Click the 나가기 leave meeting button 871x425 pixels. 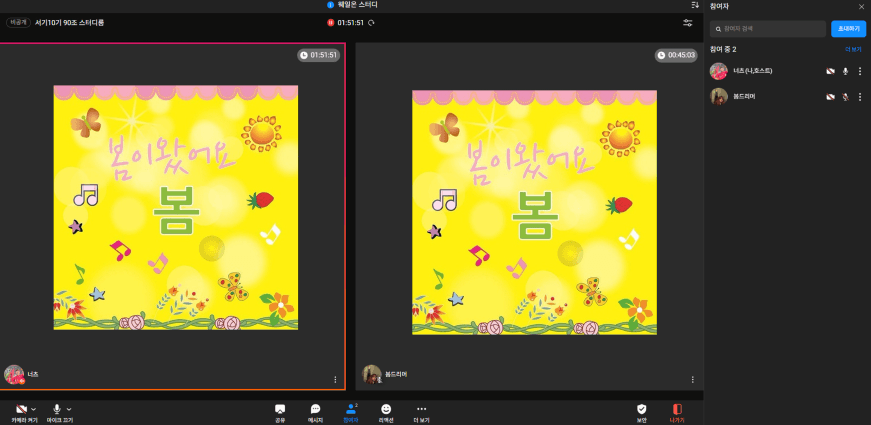pos(677,413)
